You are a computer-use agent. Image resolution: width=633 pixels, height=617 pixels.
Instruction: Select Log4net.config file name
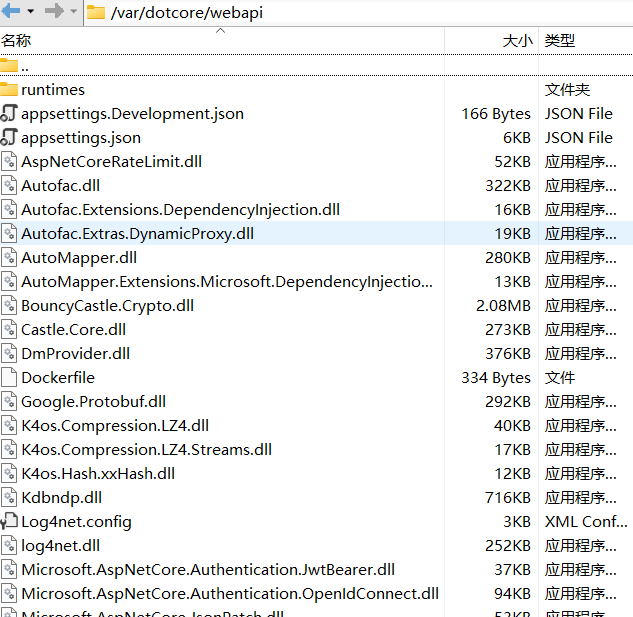coord(76,522)
